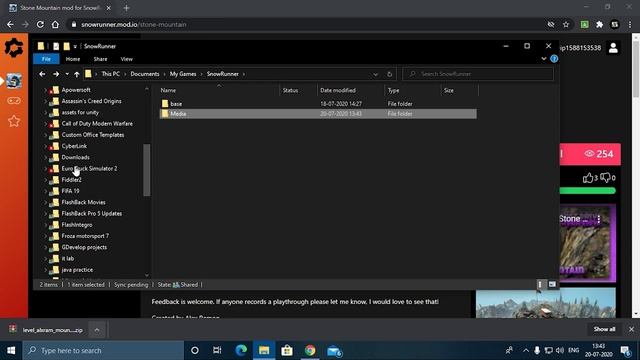Open the View ribbon tab
Image resolution: width=640 pixels, height=360 pixels.
127,59
